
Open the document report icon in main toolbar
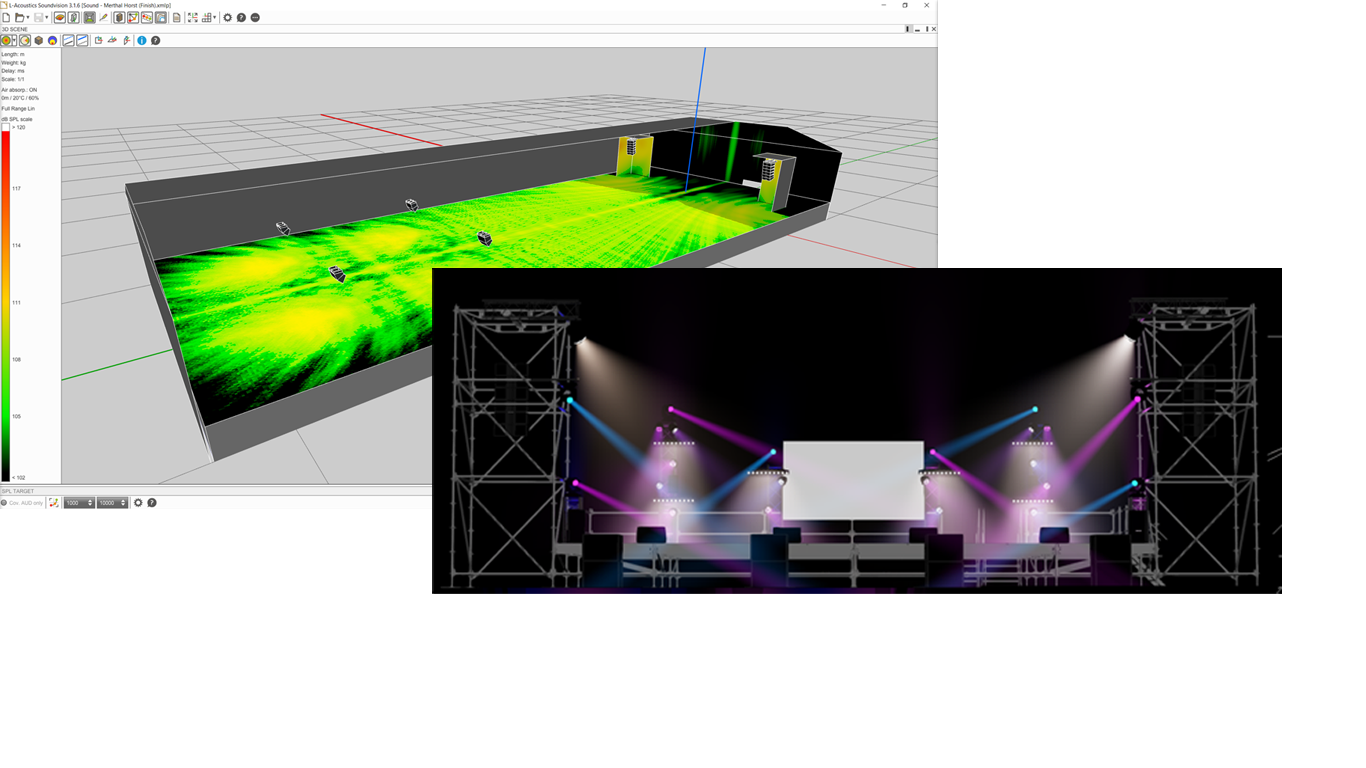[177, 18]
